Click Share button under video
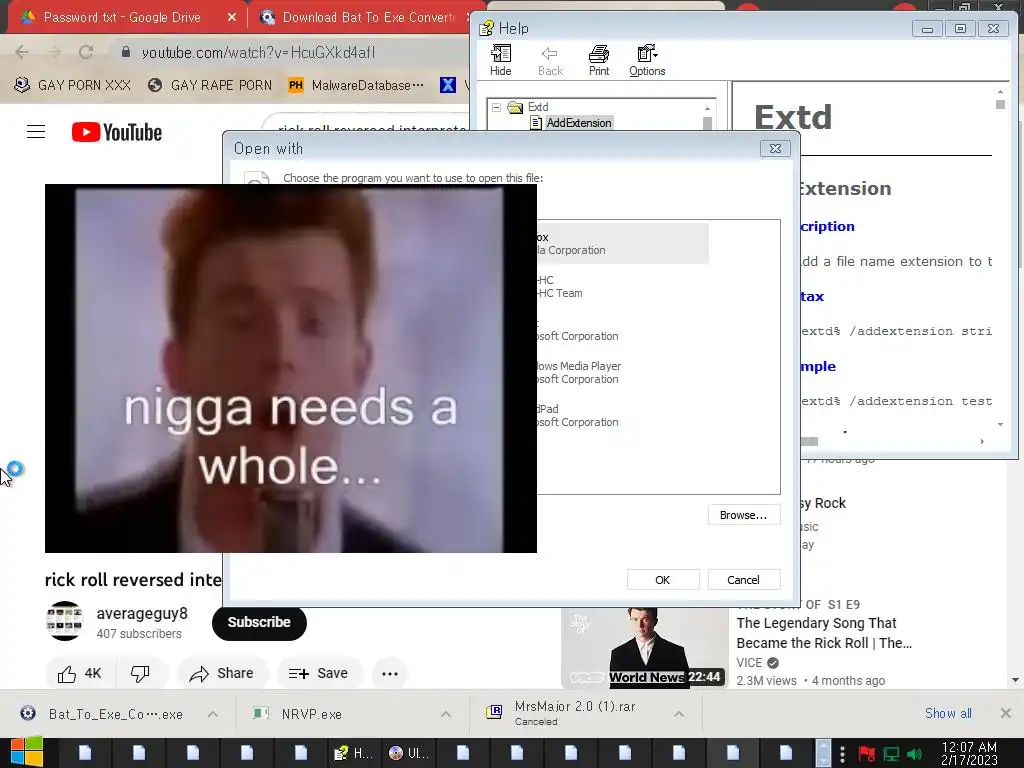The image size is (1024, 768). click(221, 673)
